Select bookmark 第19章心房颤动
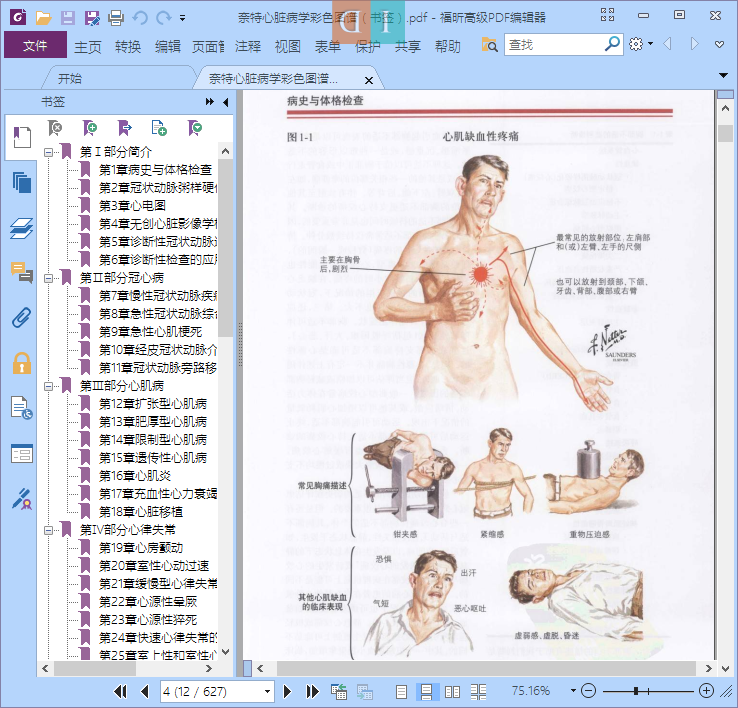The width and height of the screenshot is (738, 708). 141,548
